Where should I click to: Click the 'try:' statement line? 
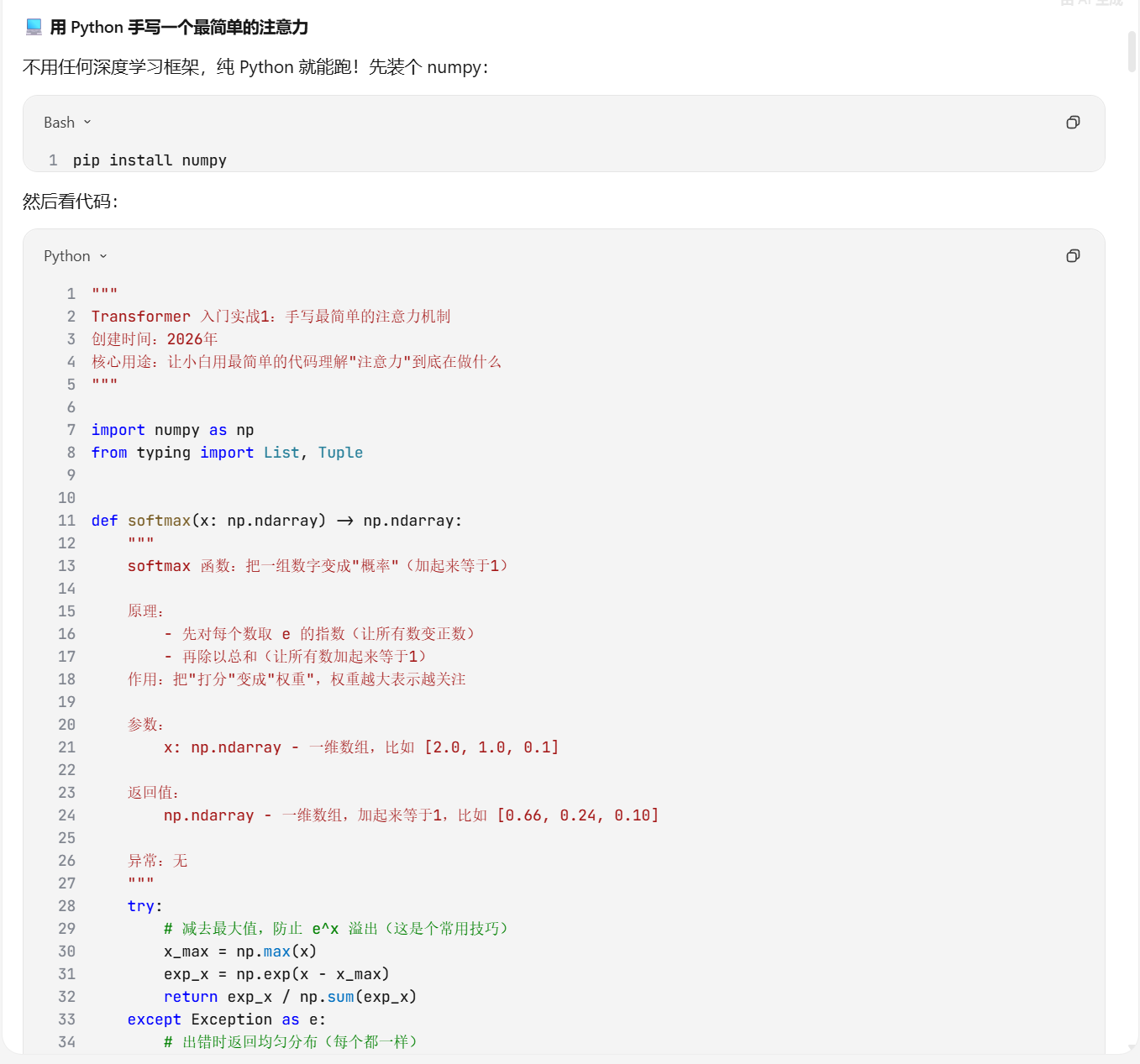(144, 906)
